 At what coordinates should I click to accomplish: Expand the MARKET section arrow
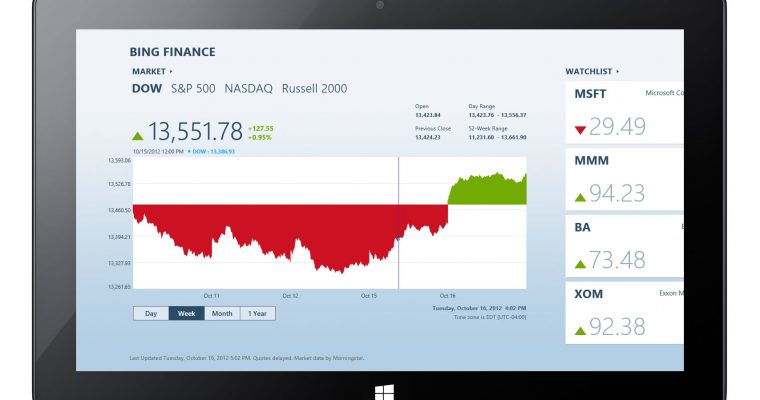171,71
